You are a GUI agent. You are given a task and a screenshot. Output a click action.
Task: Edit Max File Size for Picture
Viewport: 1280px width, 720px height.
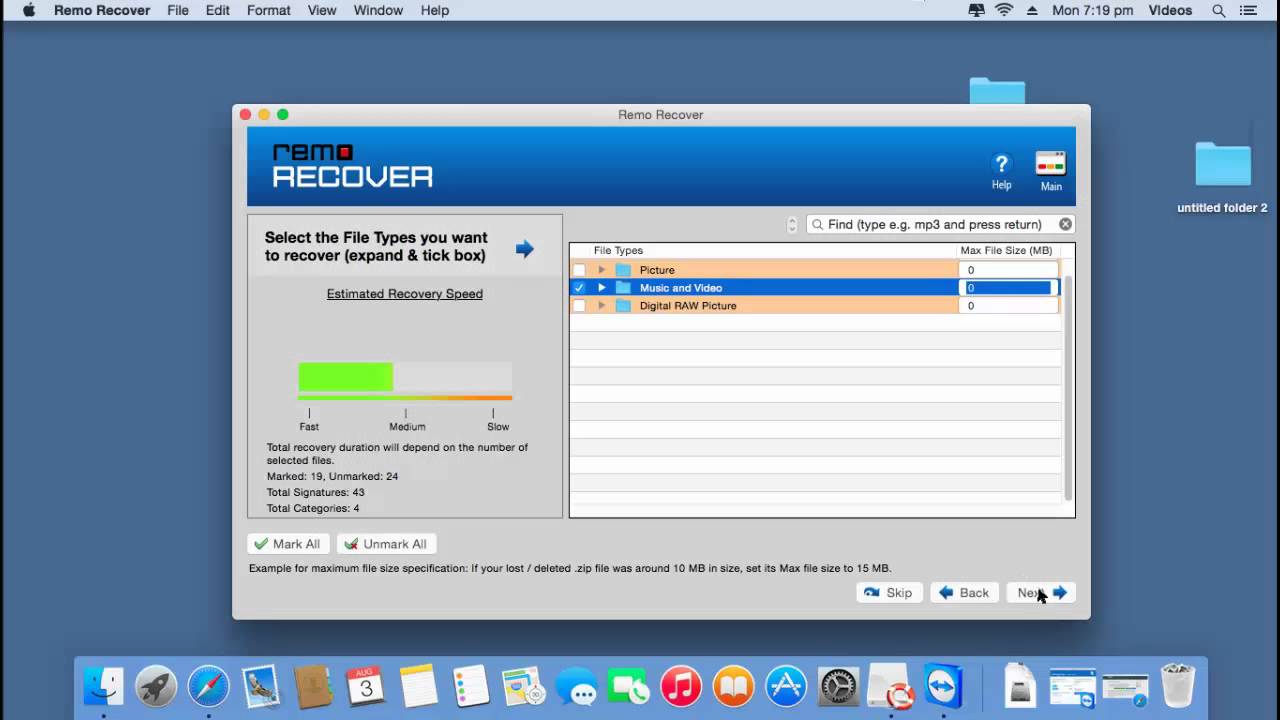coord(1007,270)
